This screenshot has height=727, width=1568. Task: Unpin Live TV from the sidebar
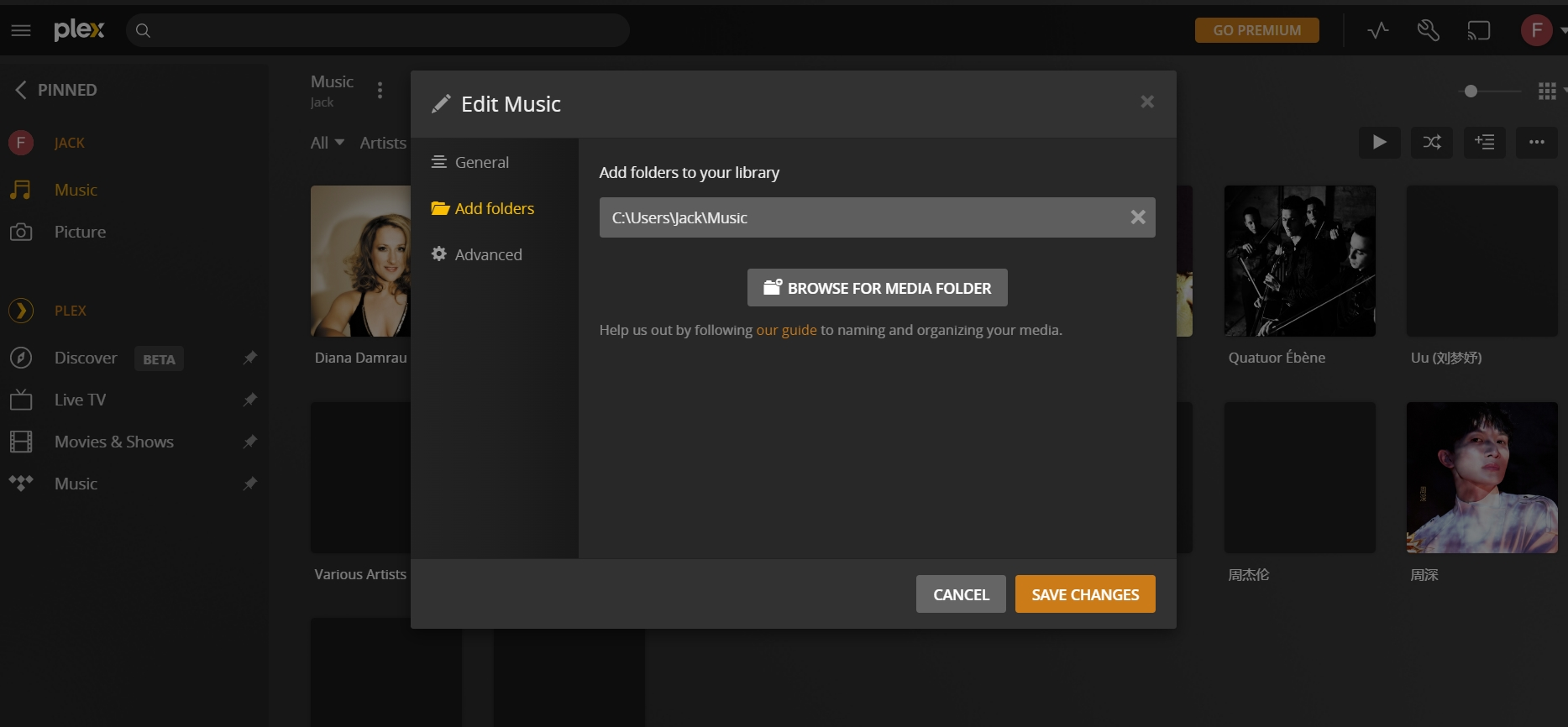tap(249, 400)
